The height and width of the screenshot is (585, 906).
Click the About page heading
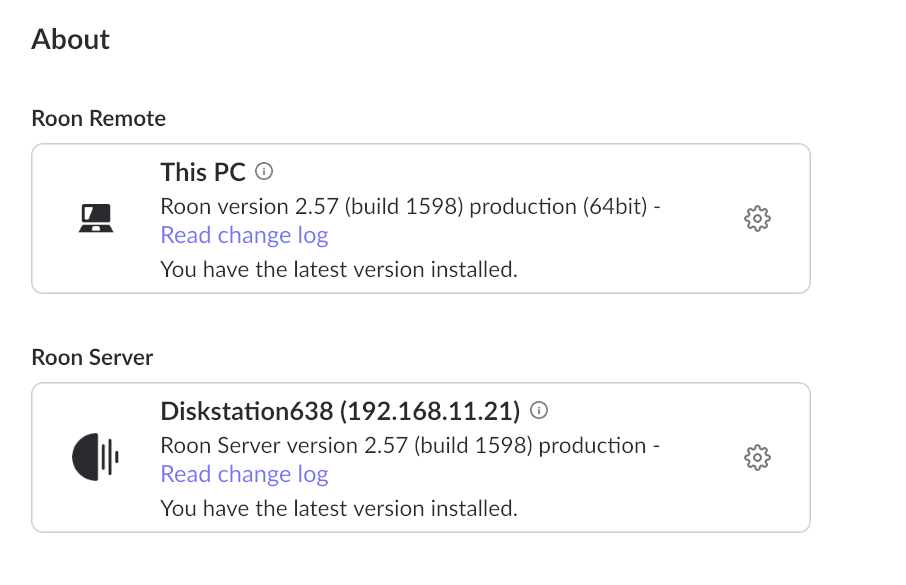[70, 40]
